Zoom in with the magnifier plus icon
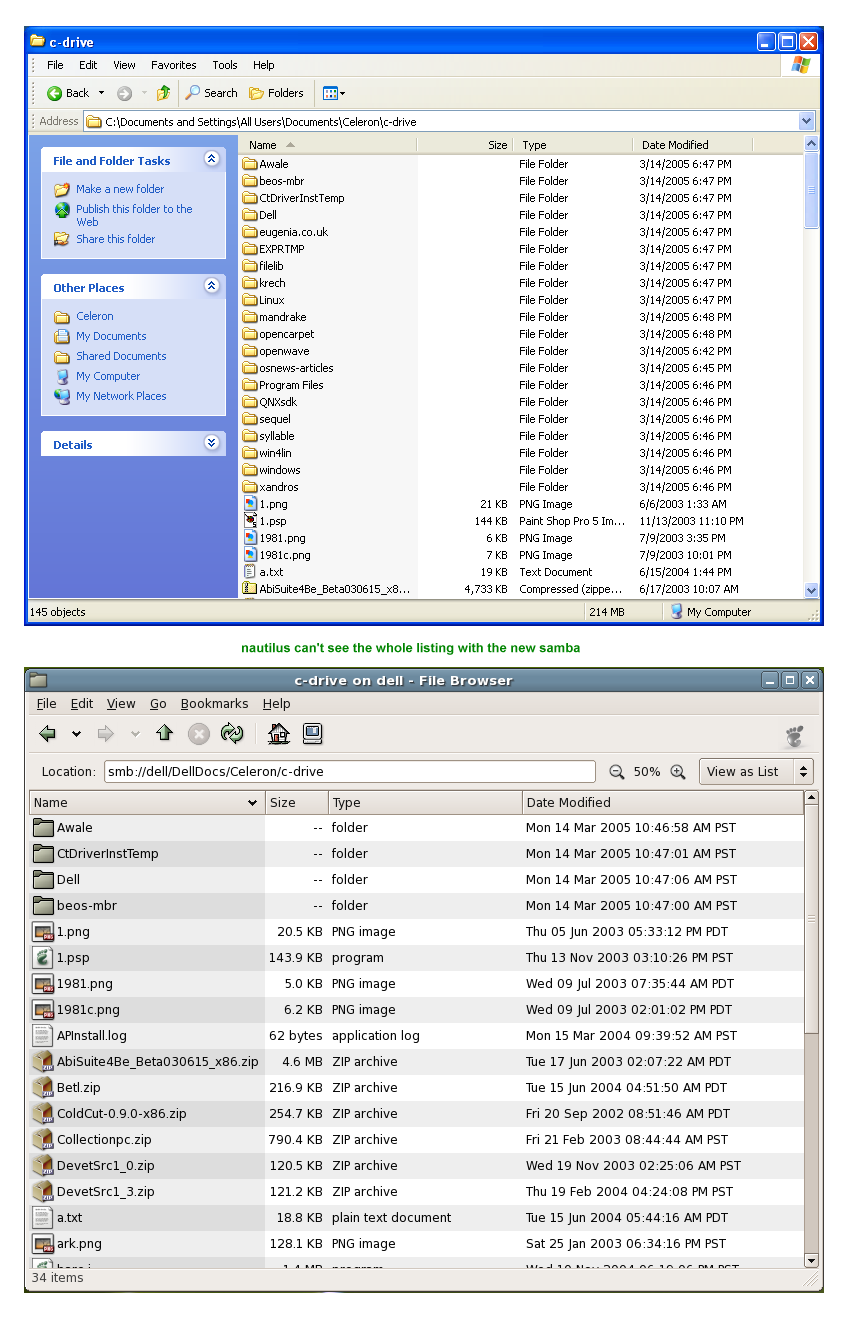The image size is (850, 1340). (x=678, y=772)
